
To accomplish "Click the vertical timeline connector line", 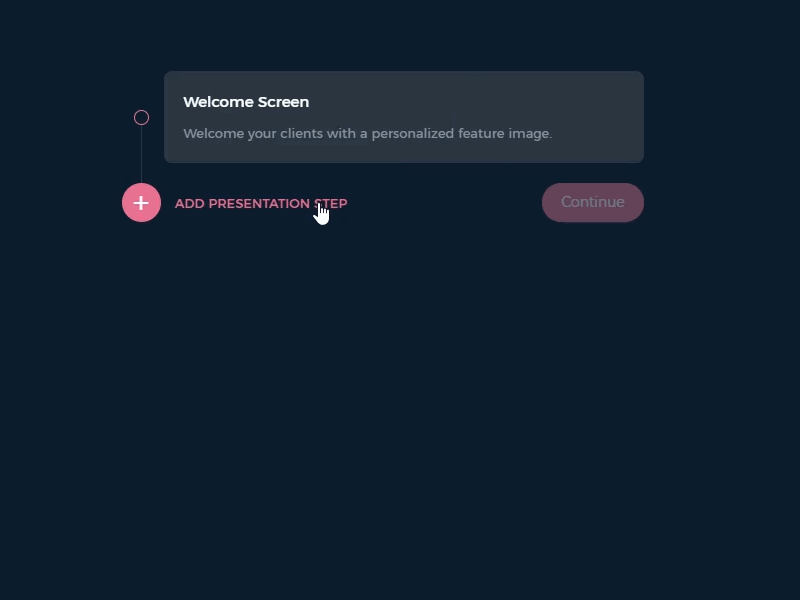I will pyautogui.click(x=141, y=155).
